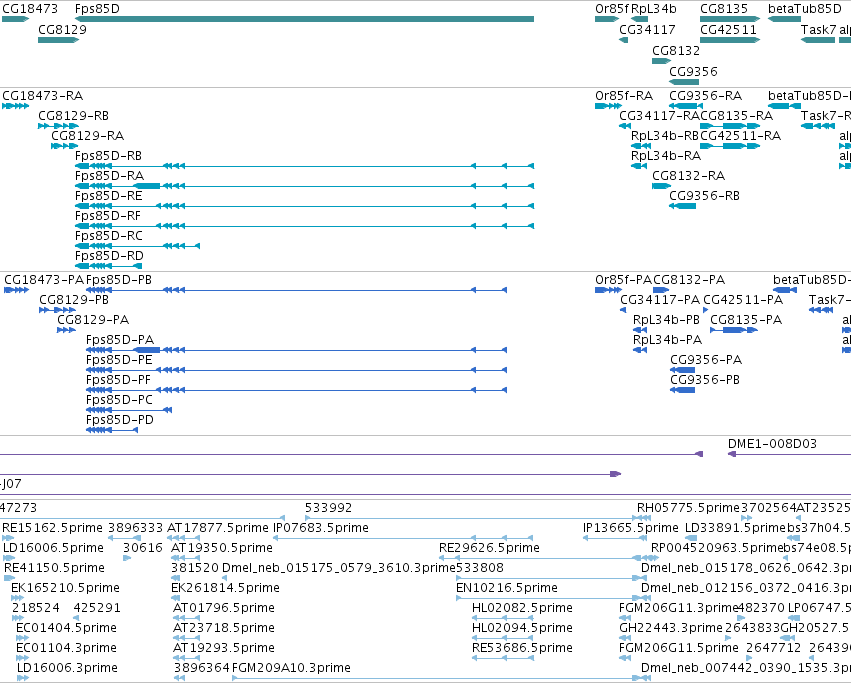Click the HL02082.5prime EST label
The height and width of the screenshot is (683, 851).
click(523, 608)
